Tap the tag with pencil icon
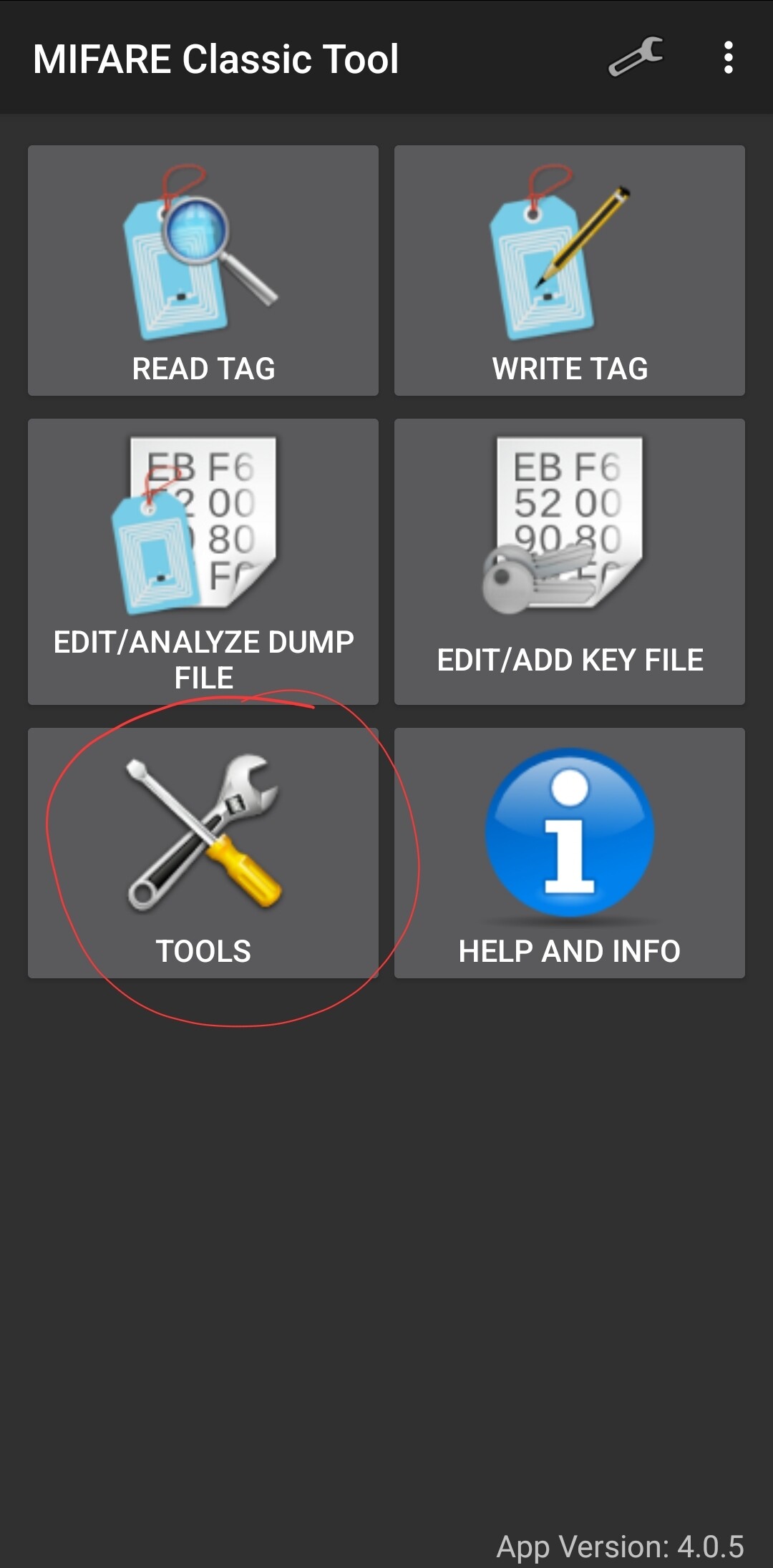This screenshot has height=1568, width=773. [560, 252]
